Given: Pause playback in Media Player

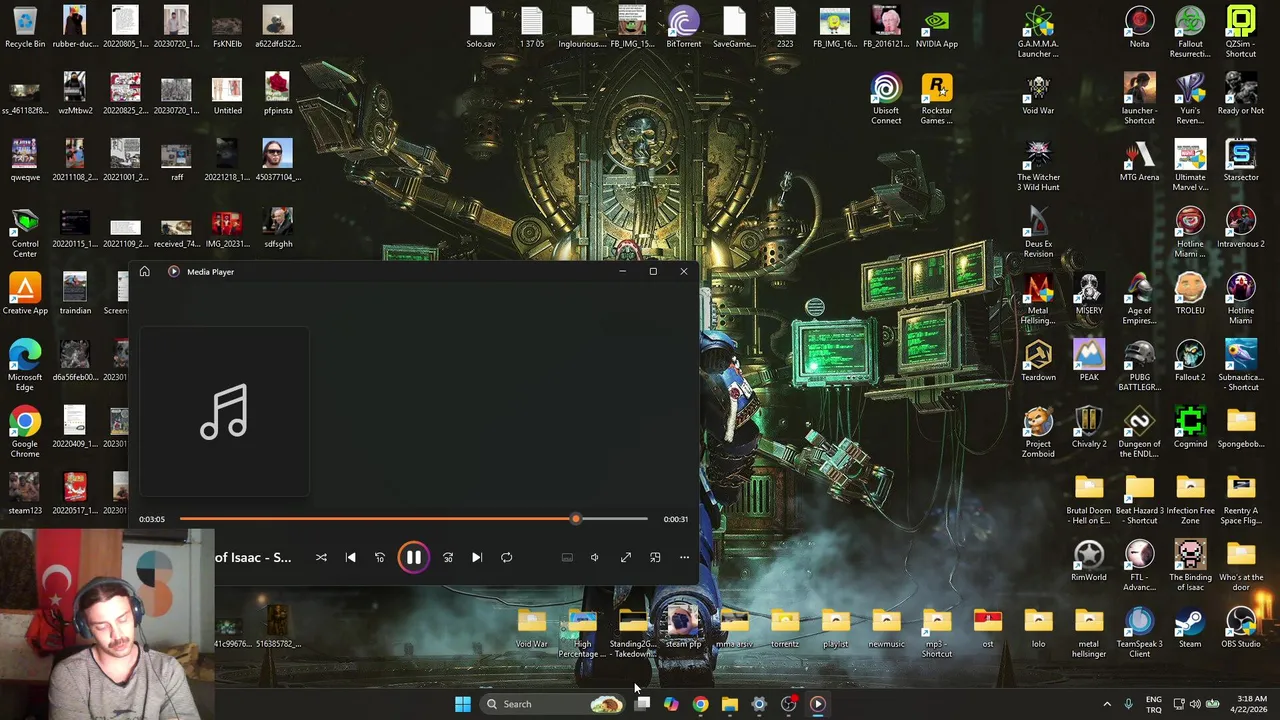Looking at the screenshot, I should pyautogui.click(x=413, y=557).
